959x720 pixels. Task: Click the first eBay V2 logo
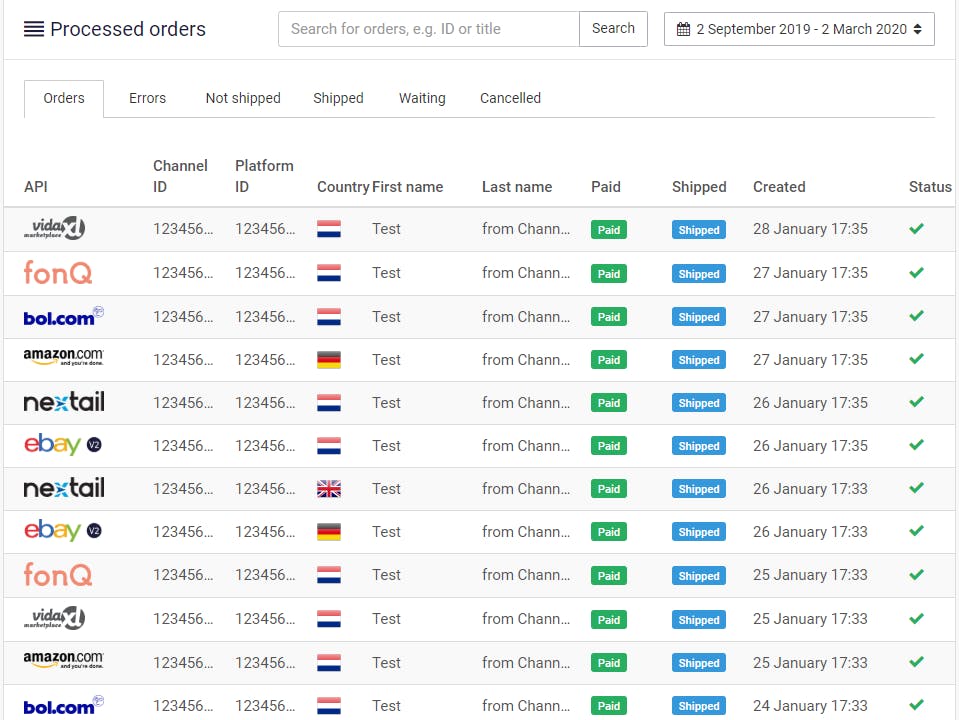pos(62,445)
